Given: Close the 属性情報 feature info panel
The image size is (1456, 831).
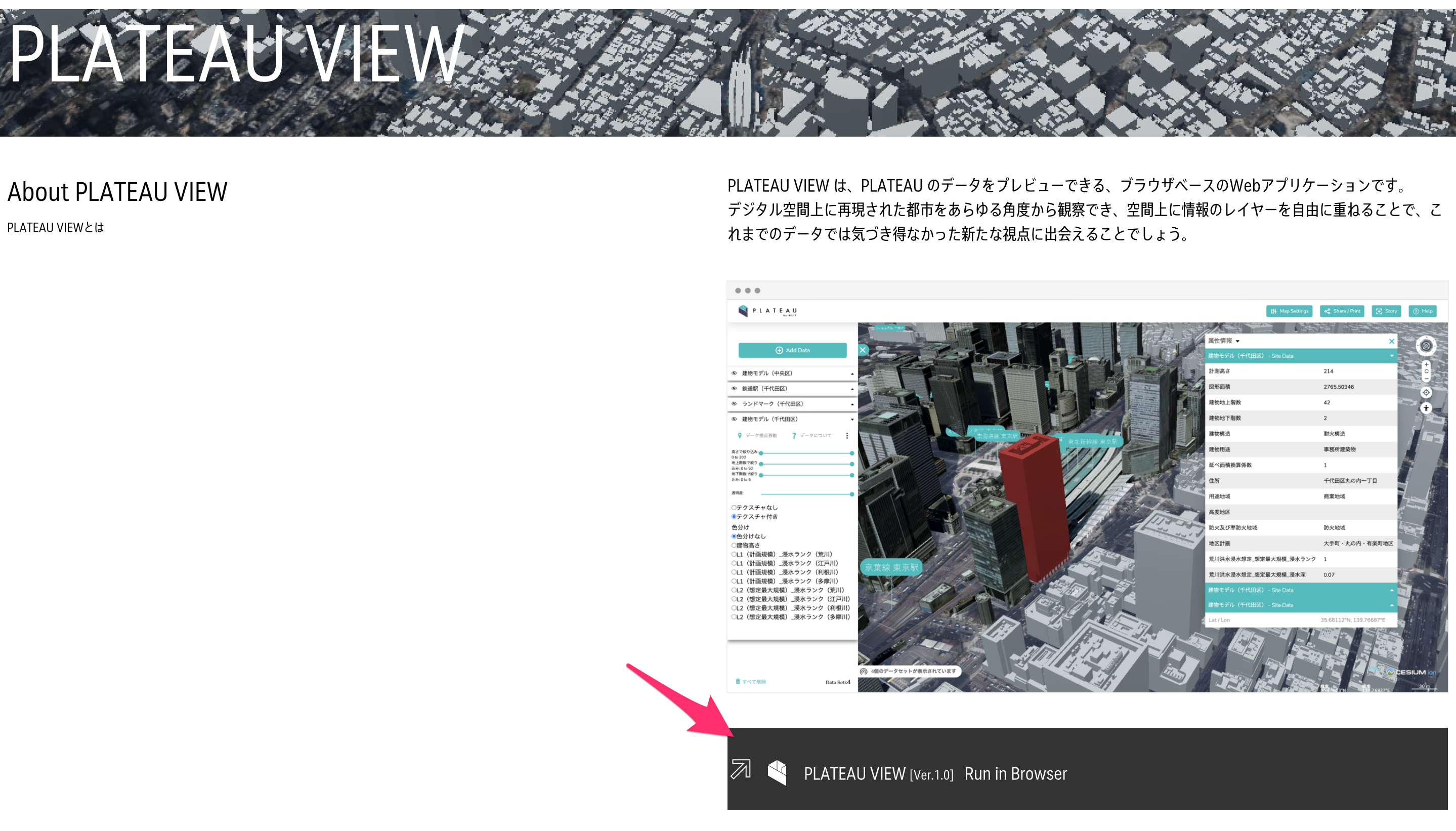Looking at the screenshot, I should pyautogui.click(x=1392, y=341).
